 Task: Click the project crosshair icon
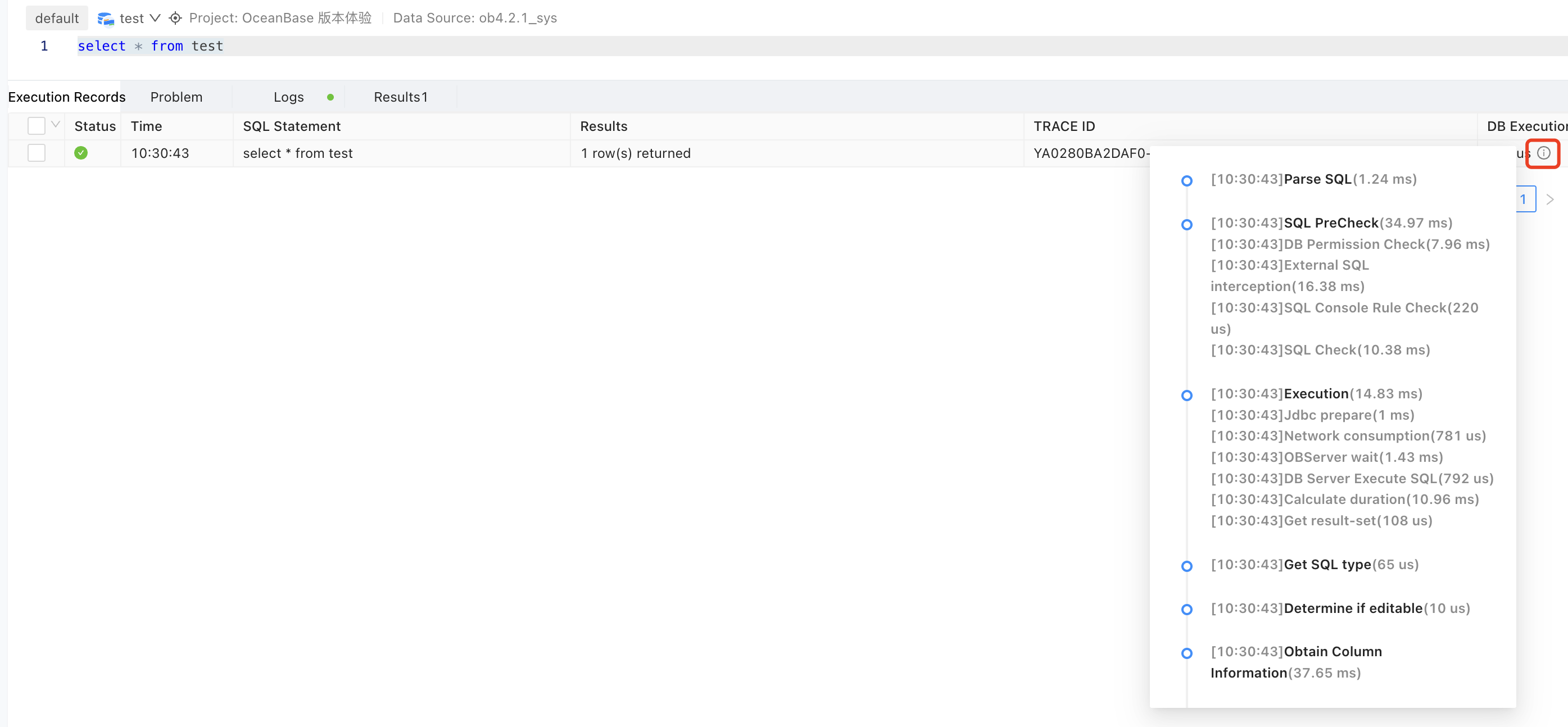175,17
